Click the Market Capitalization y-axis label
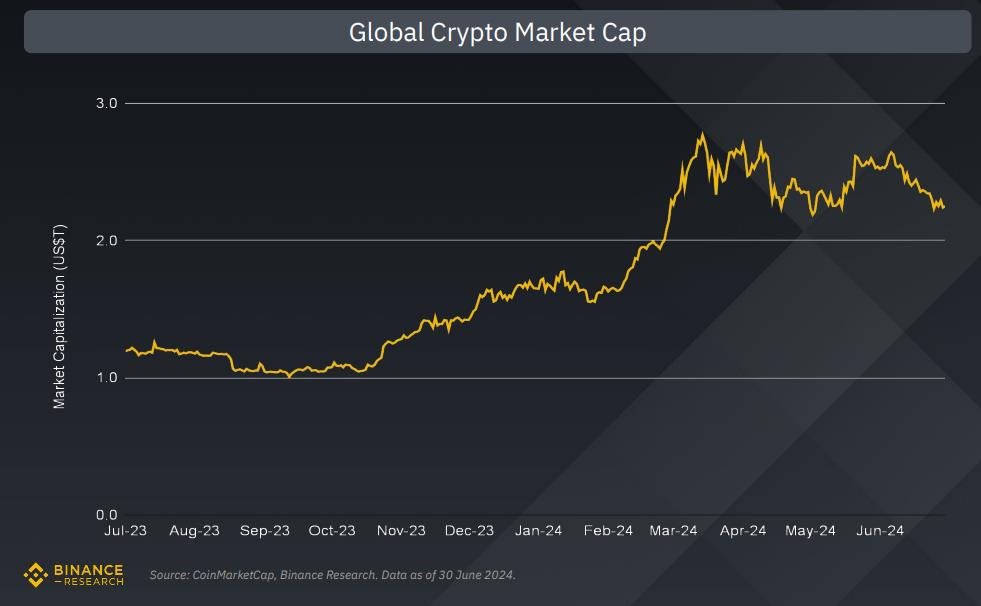 (59, 315)
